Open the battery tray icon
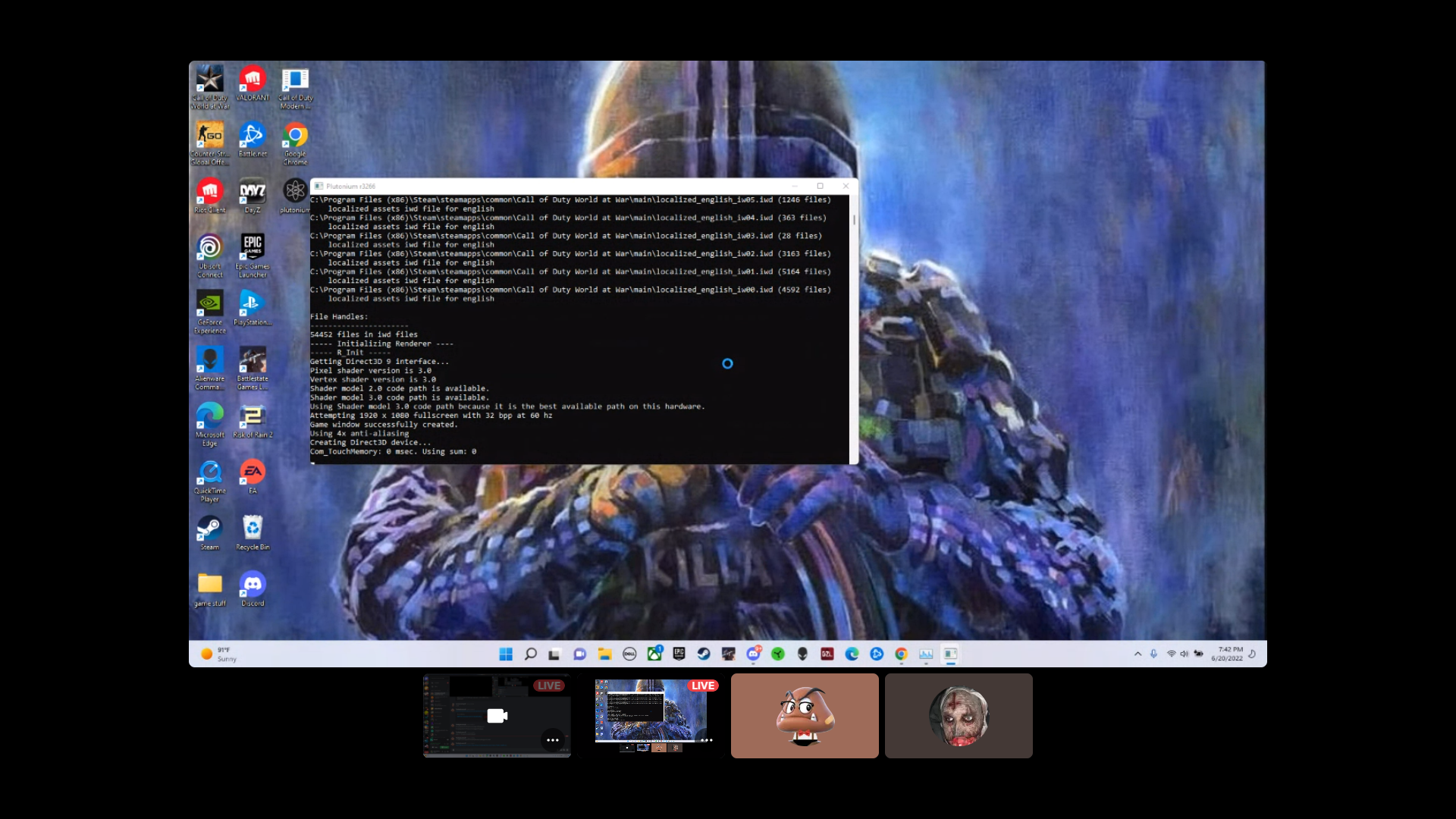 [x=1199, y=654]
